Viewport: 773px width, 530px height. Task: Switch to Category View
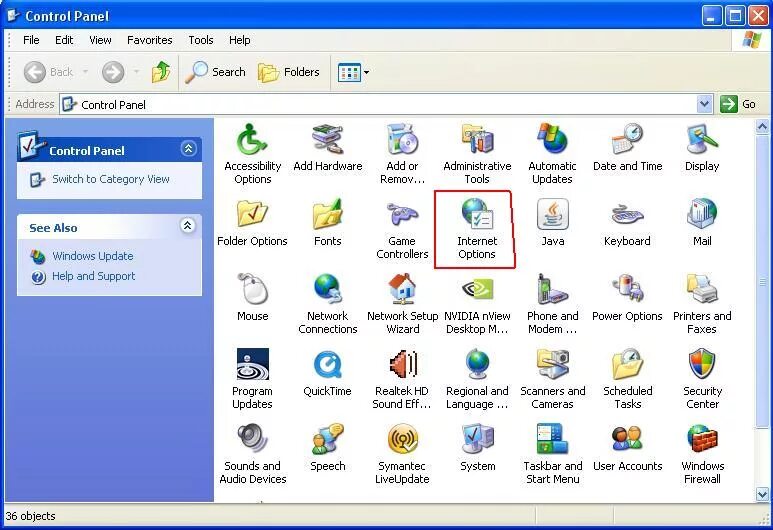click(x=110, y=179)
